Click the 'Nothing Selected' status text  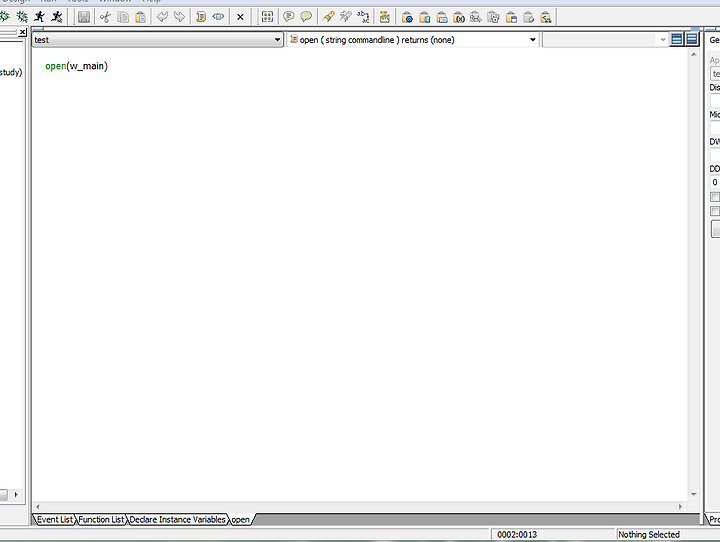[x=649, y=535]
